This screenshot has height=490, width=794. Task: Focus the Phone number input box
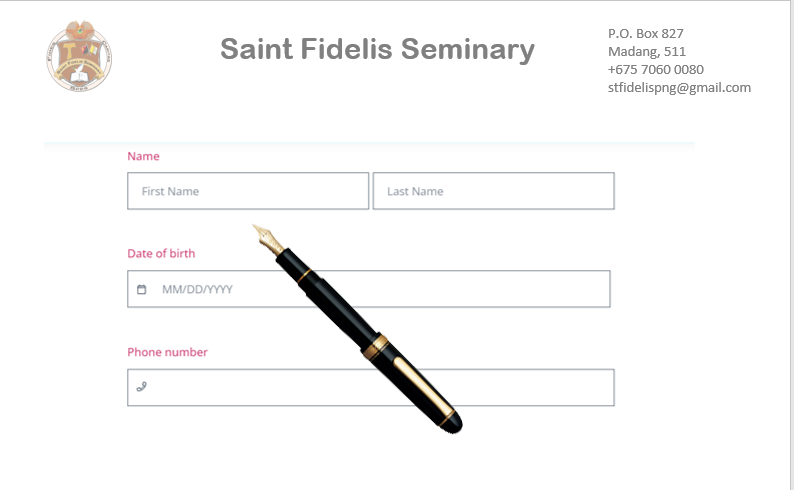coord(250,387)
